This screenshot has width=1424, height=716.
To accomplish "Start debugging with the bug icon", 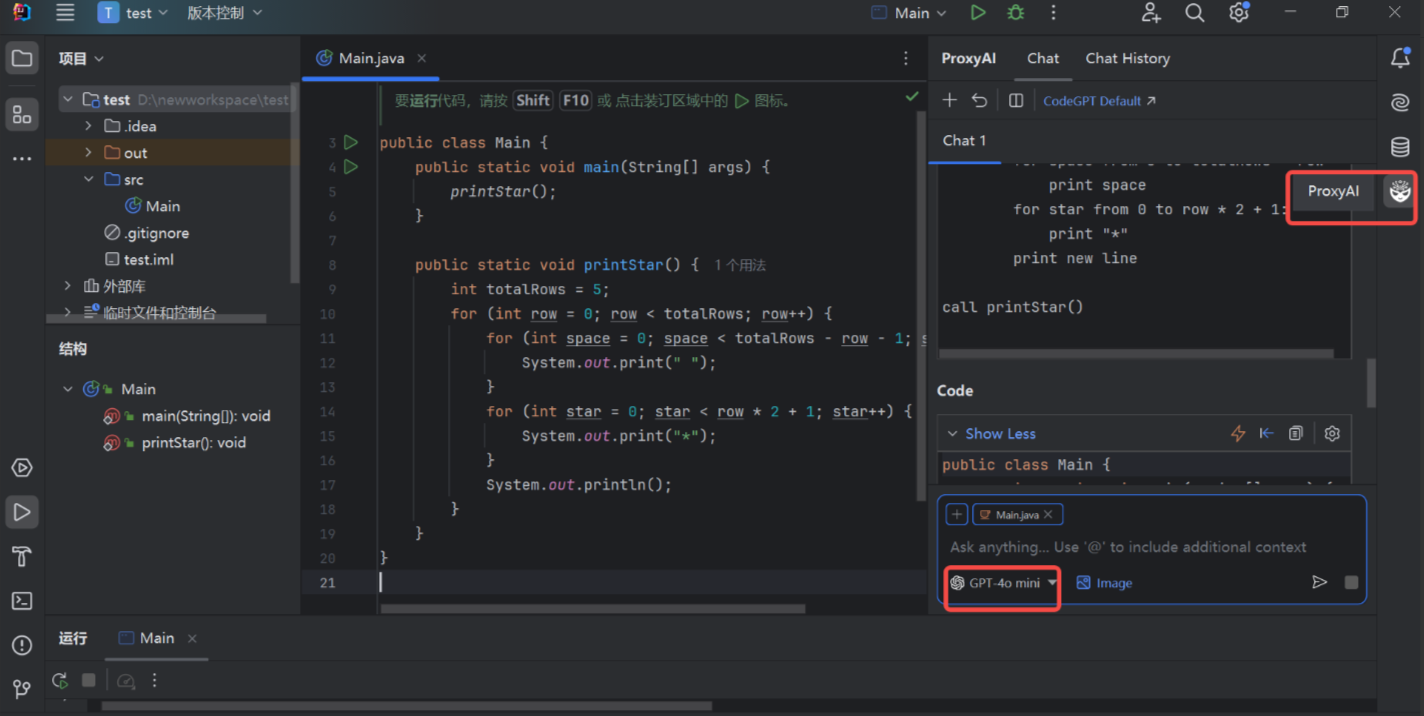I will tap(1016, 13).
